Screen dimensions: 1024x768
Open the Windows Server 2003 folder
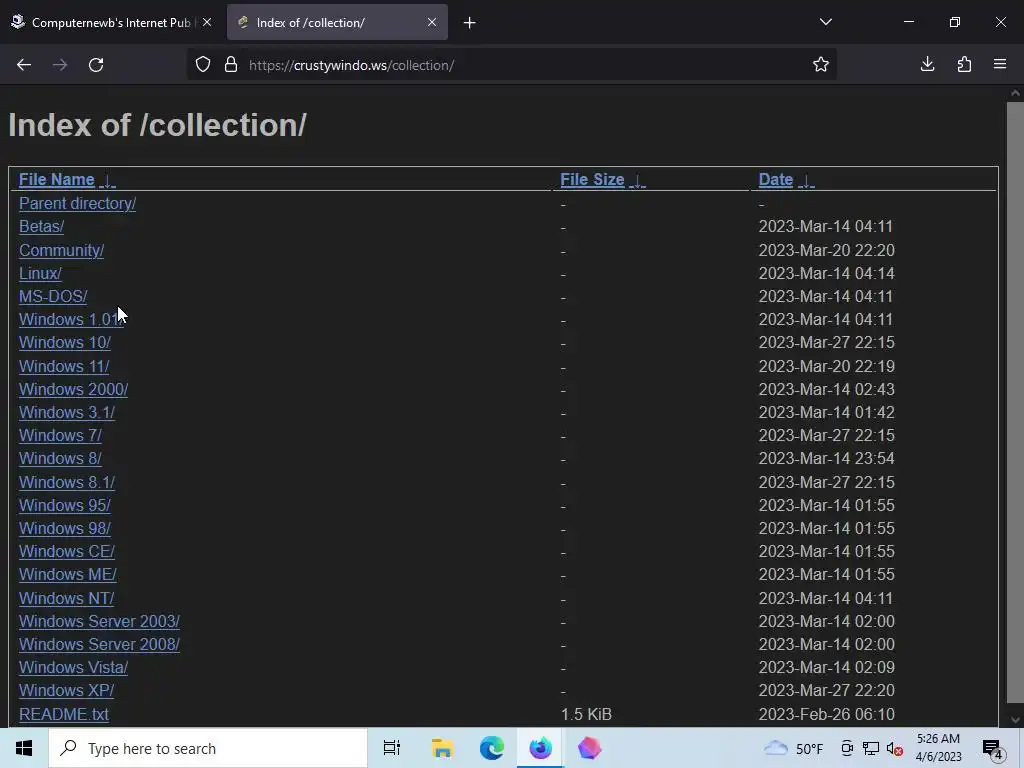99,622
